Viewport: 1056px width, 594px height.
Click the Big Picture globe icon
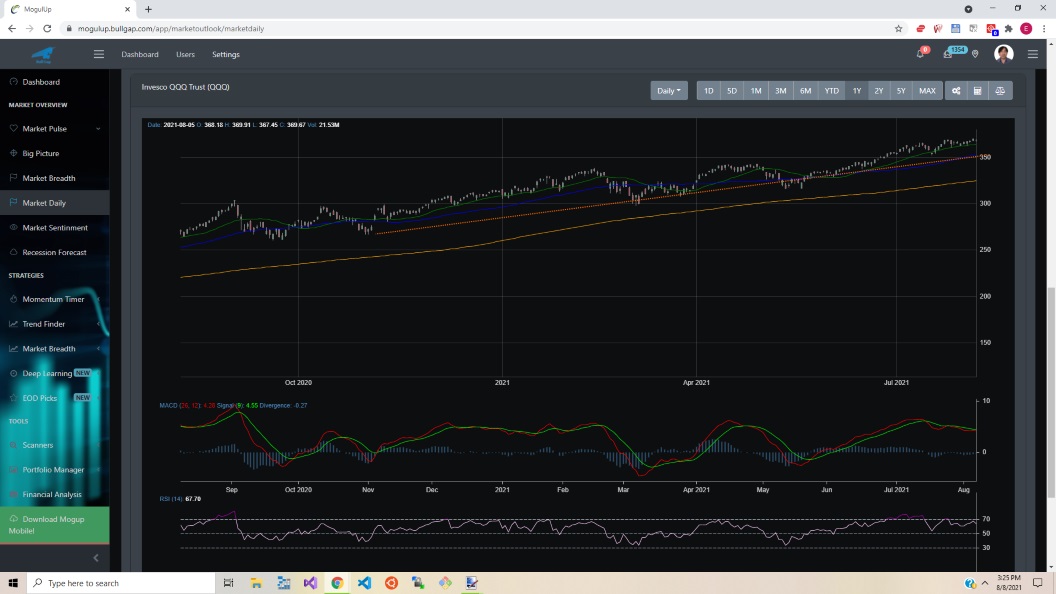tap(13, 153)
